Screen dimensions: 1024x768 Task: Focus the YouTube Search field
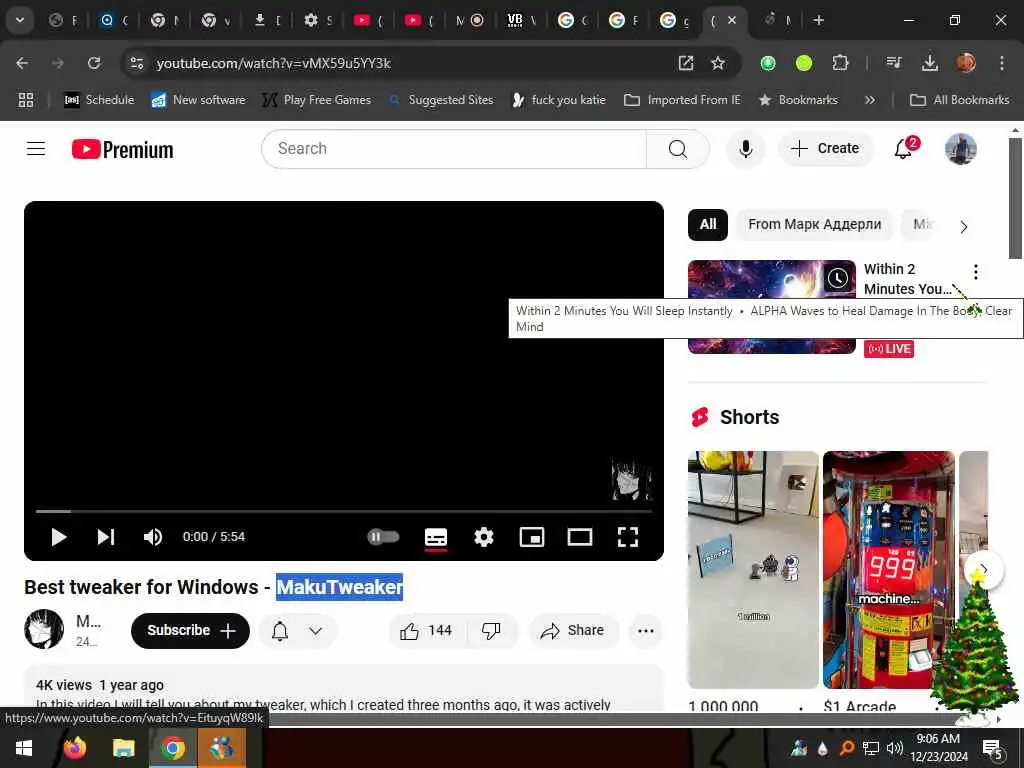tap(454, 148)
